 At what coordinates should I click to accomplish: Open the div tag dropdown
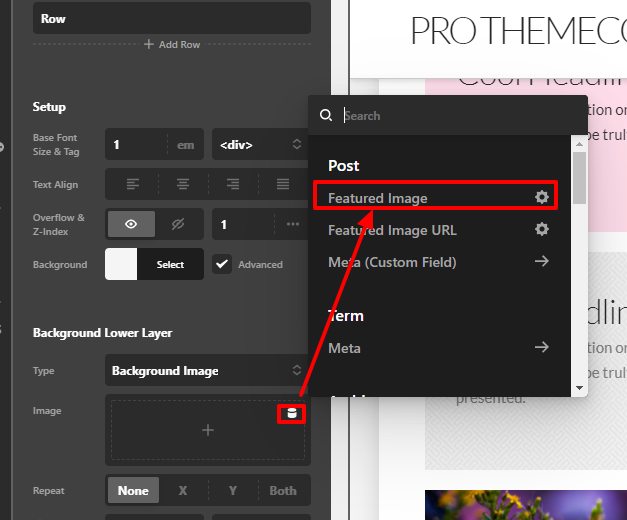(x=260, y=144)
